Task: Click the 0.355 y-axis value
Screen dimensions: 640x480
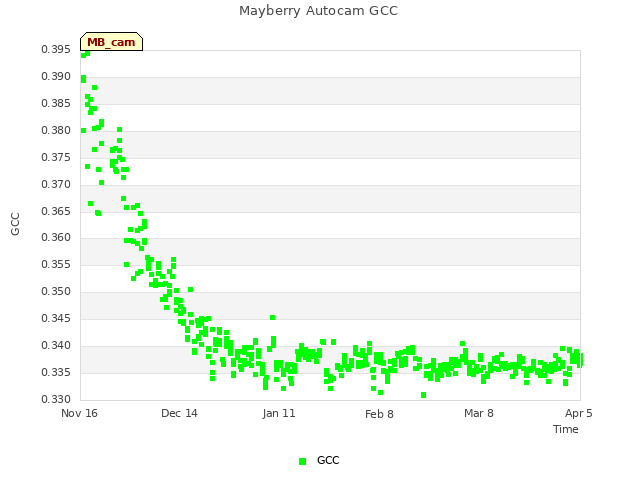Action: pos(56,264)
